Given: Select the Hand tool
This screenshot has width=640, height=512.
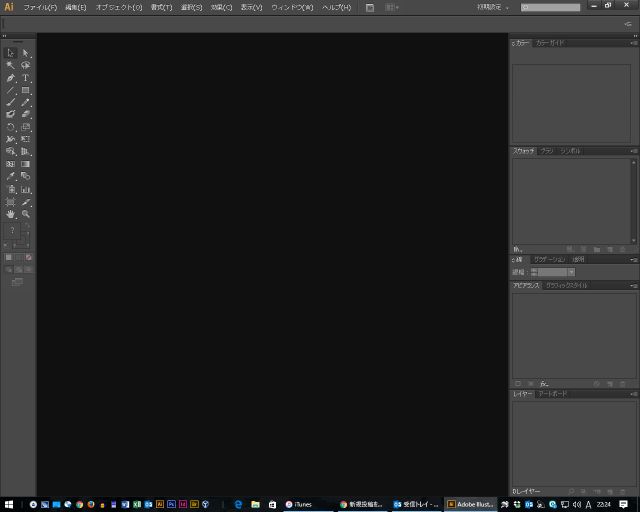Looking at the screenshot, I should coord(11,214).
